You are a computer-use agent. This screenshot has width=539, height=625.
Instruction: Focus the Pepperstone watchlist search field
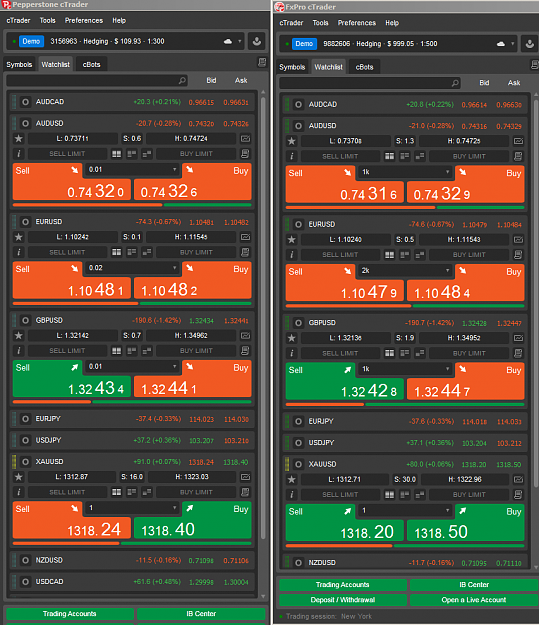pyautogui.click(x=97, y=81)
